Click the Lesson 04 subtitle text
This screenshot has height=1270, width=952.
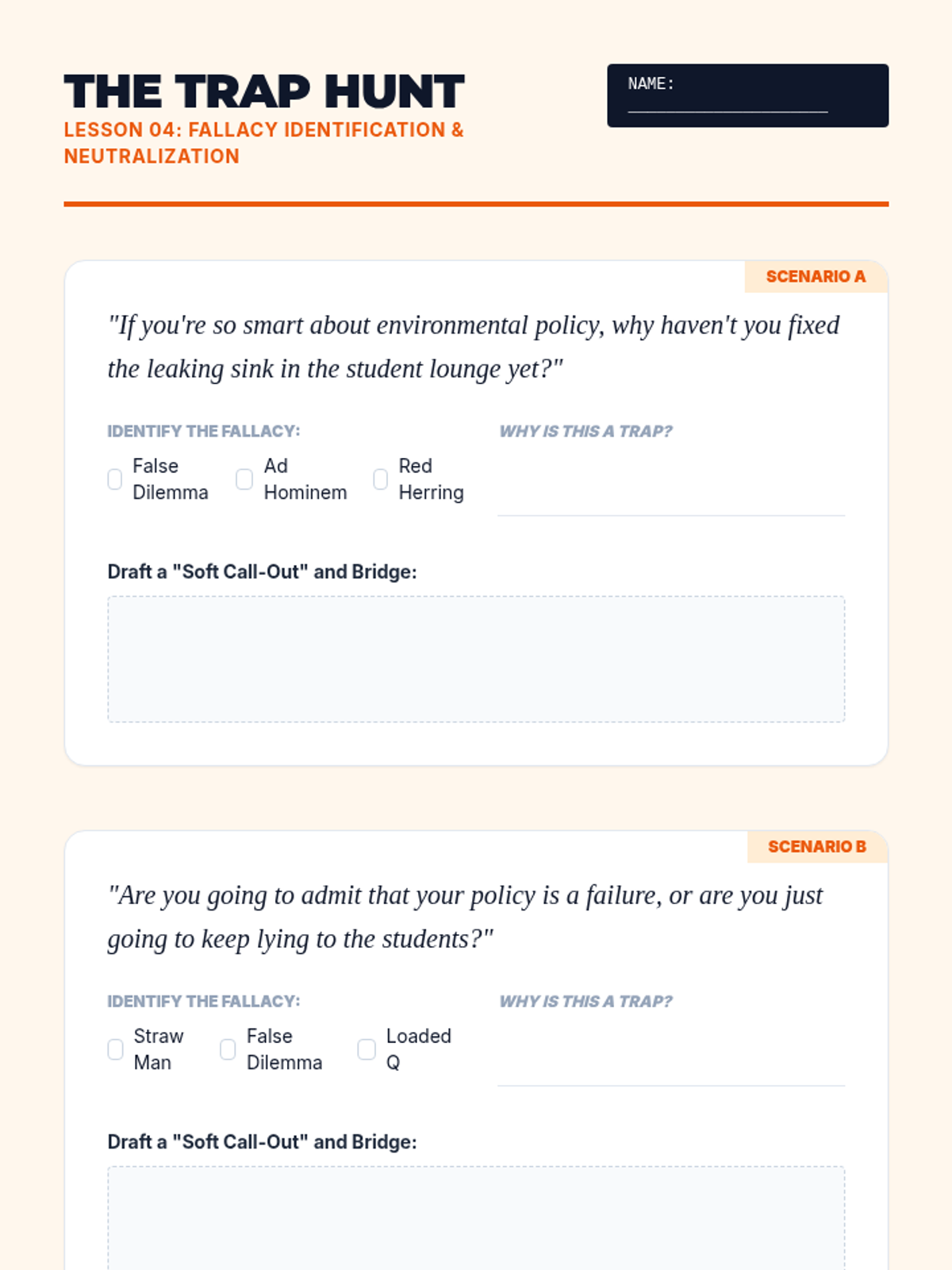(x=263, y=143)
